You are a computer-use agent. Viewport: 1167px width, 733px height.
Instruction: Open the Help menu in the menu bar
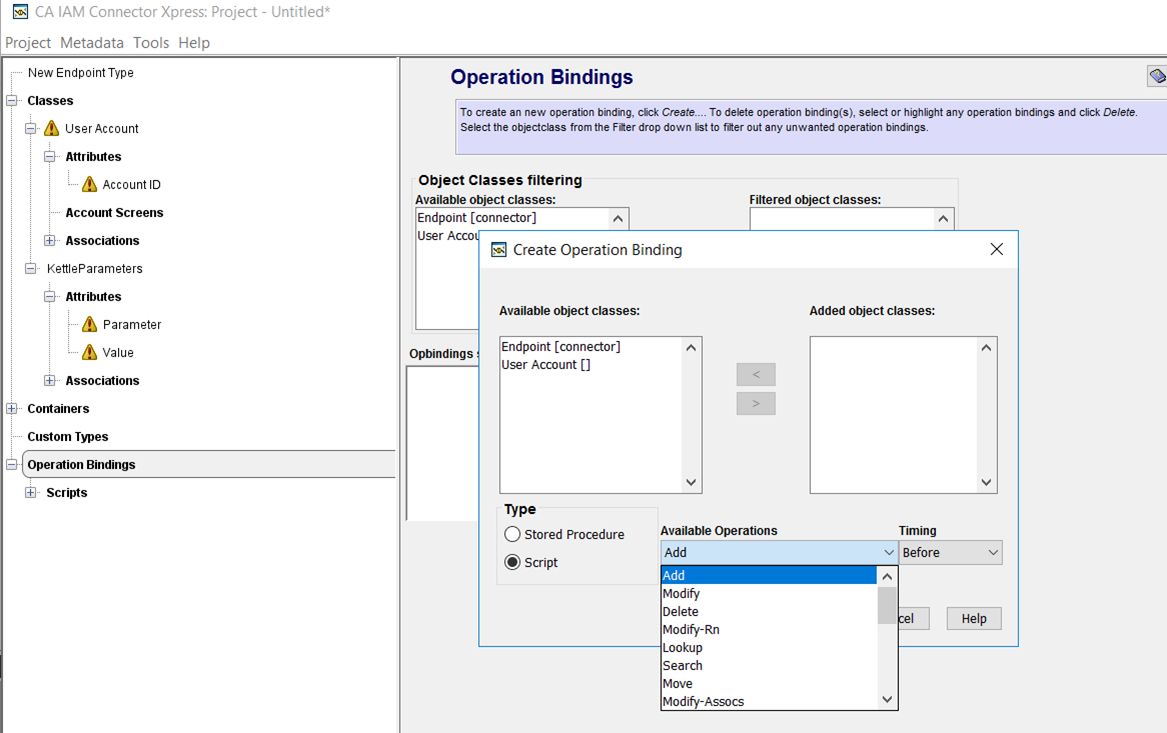click(x=194, y=42)
